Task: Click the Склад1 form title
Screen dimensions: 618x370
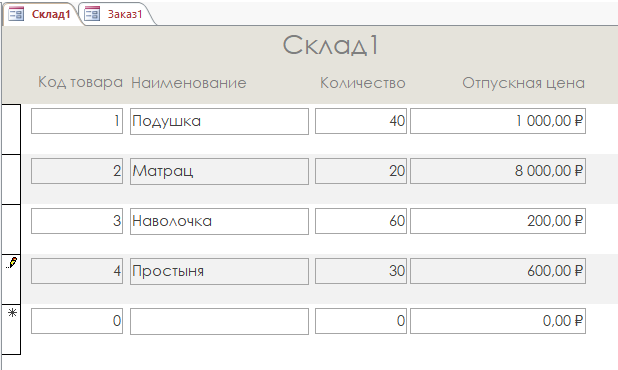Action: 330,45
